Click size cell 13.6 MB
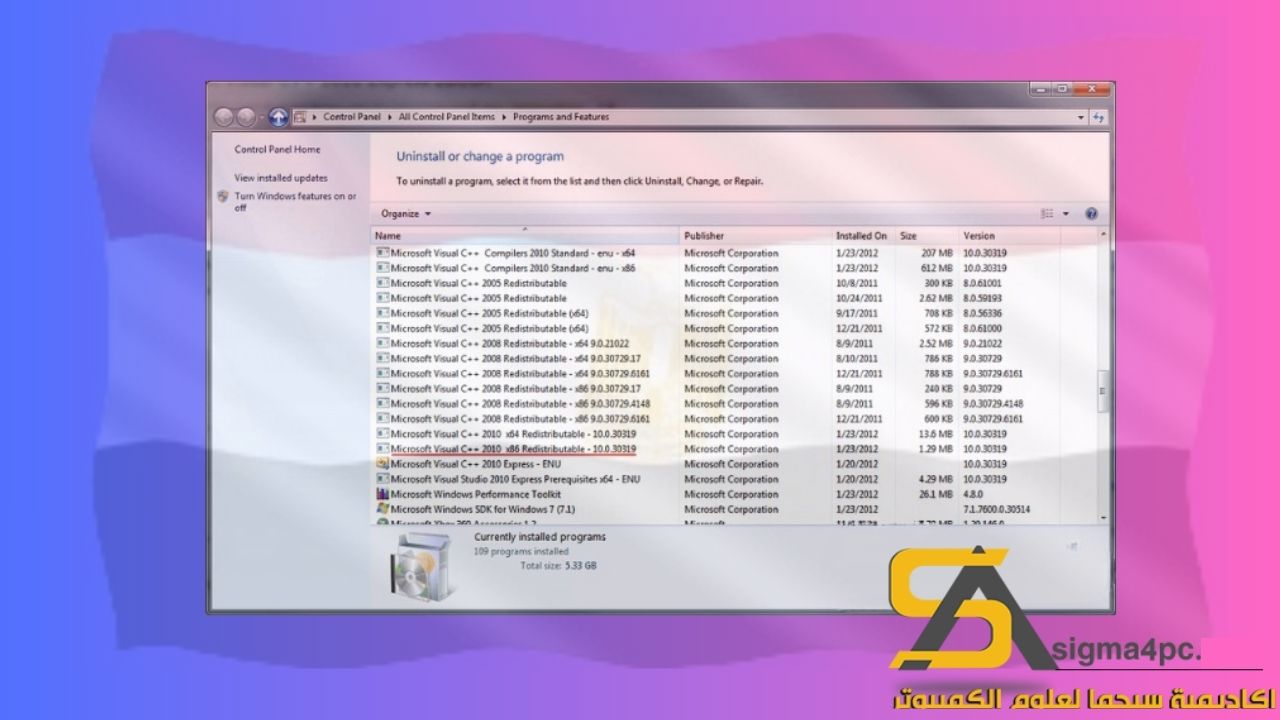 (935, 434)
